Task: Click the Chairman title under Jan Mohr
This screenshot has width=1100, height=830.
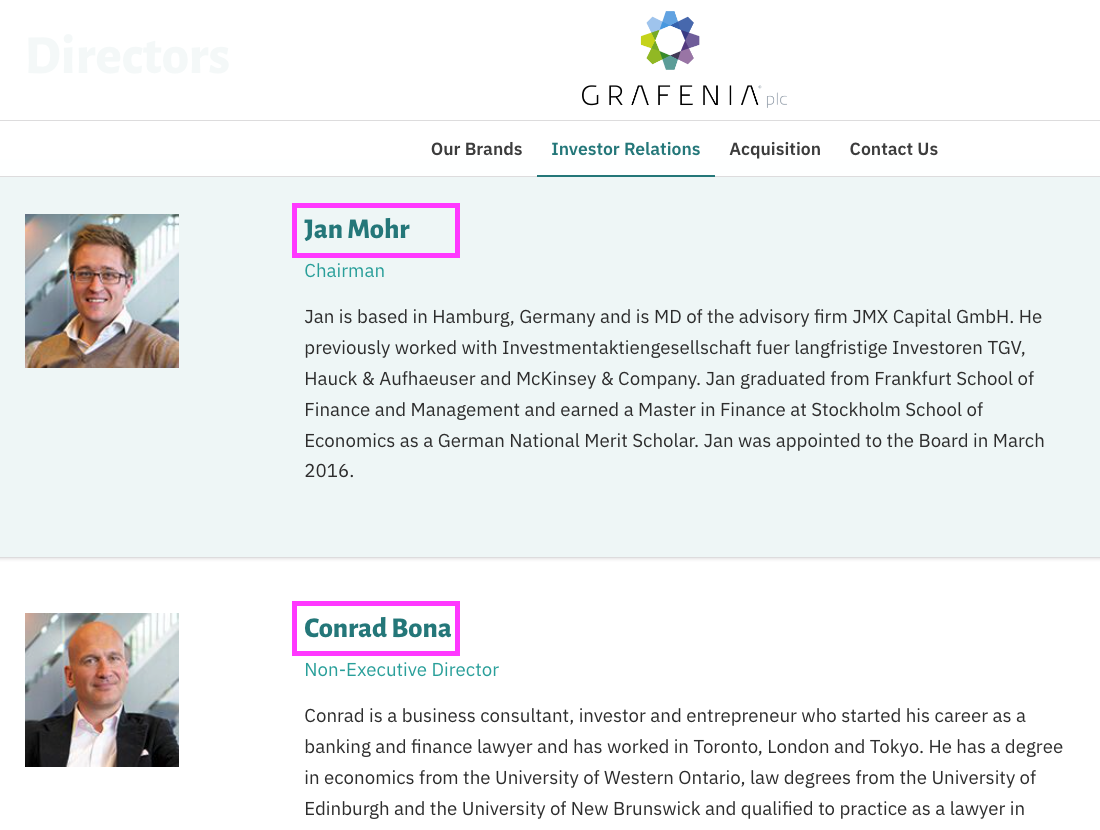Action: [x=344, y=271]
